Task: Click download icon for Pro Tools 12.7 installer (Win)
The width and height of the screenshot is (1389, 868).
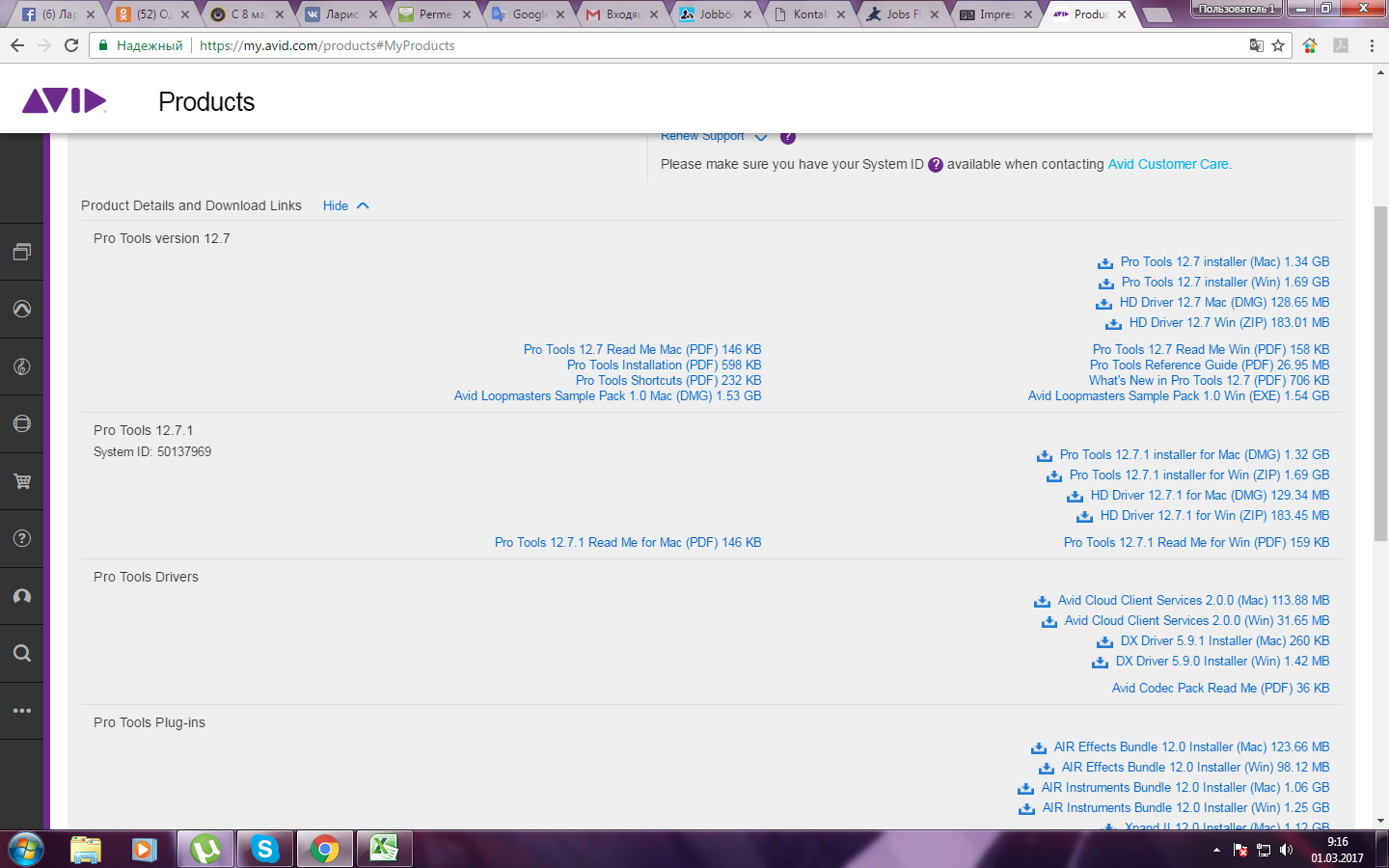Action: 1106,284
